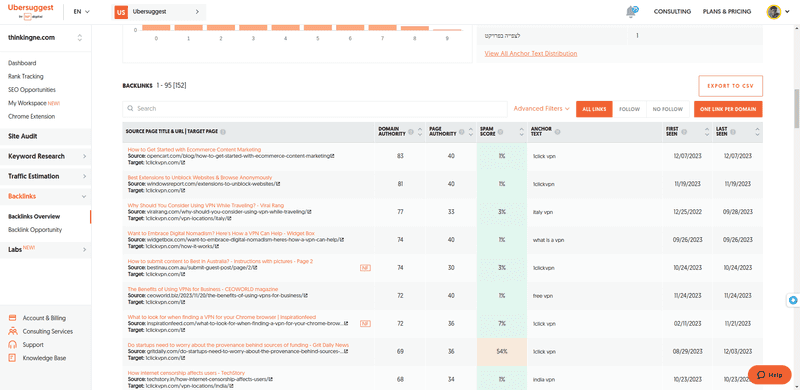The image size is (800, 390).
Task: Click the Domain Authority info icon
Action: tap(411, 132)
